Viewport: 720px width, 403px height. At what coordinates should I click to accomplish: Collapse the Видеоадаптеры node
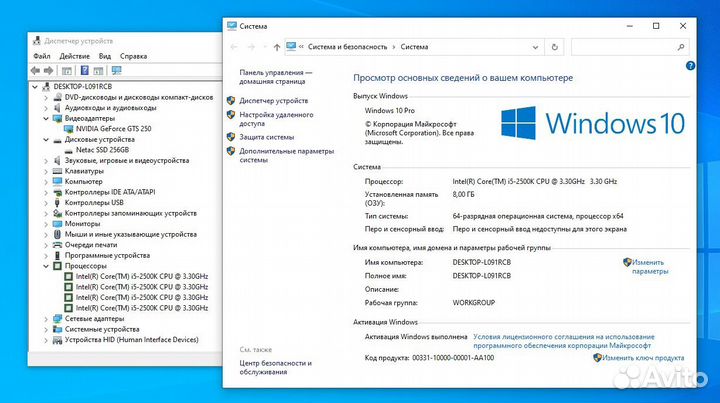point(46,118)
